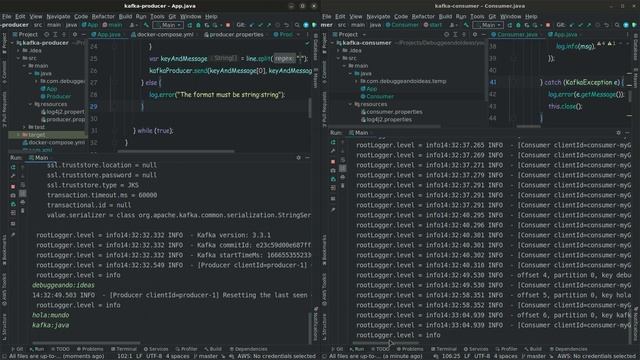The image size is (640, 360).
Task: Open Navigate menu in kafka-producer window
Action: point(58,16)
